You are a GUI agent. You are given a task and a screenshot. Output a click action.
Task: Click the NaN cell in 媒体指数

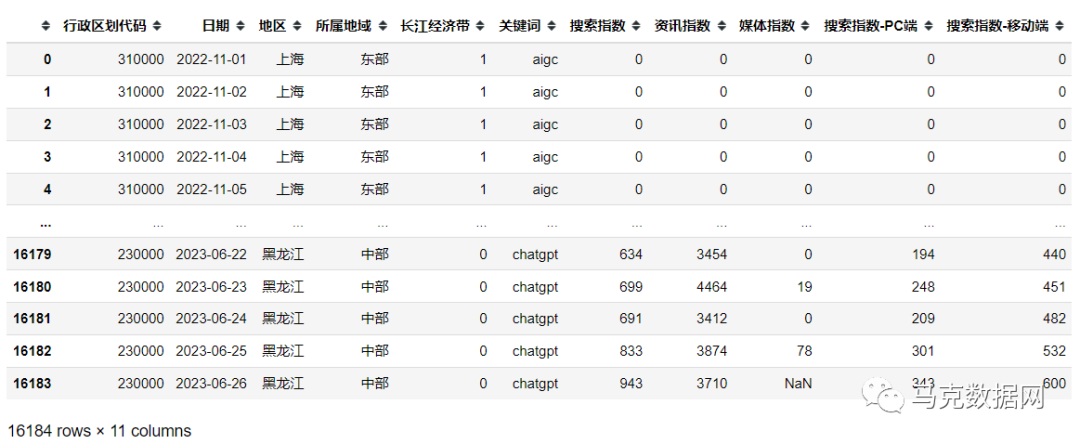click(x=798, y=383)
